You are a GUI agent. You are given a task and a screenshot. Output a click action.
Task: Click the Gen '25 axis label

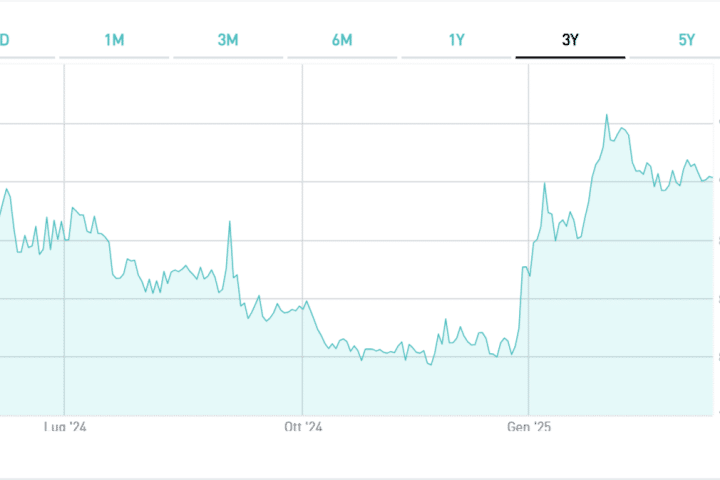click(x=529, y=427)
